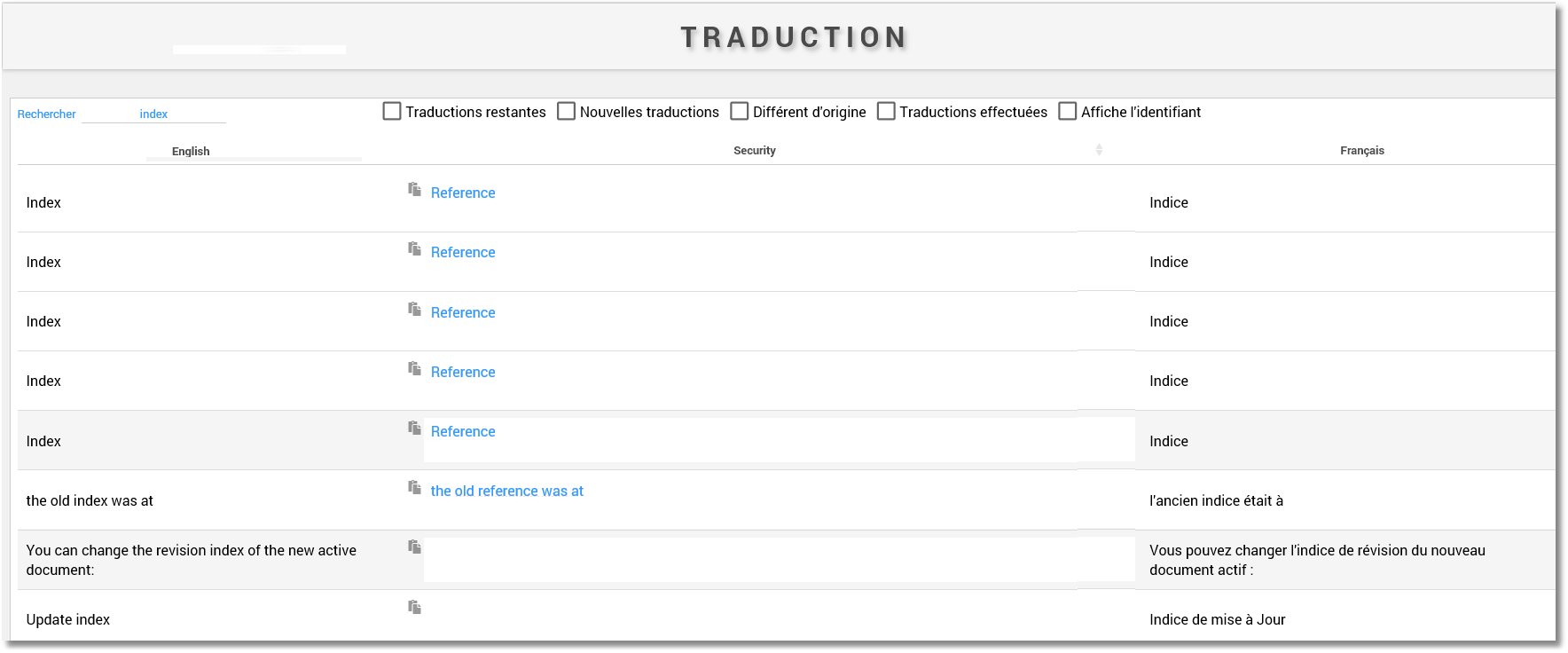1568x653 pixels.
Task: Click copy icon in 'Update index' row
Action: click(x=414, y=607)
